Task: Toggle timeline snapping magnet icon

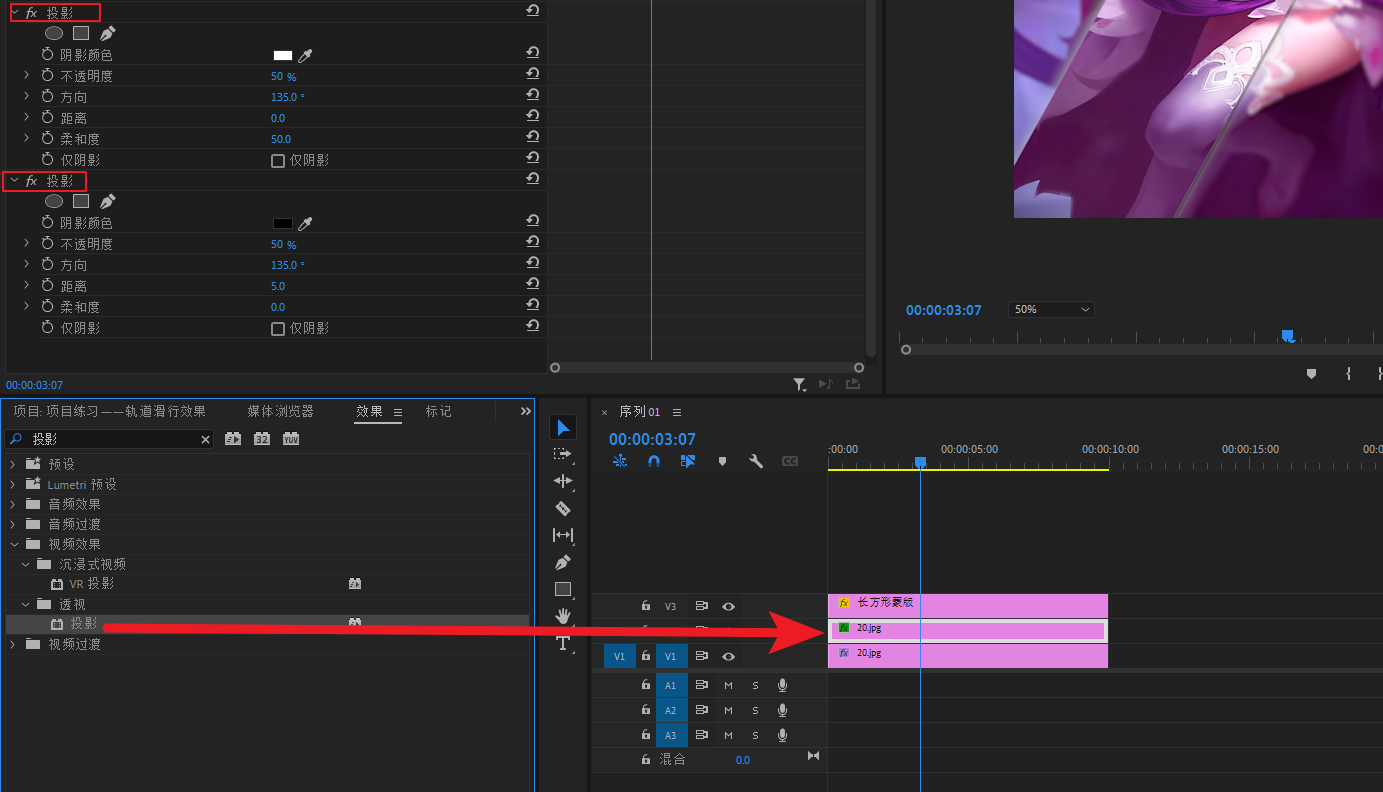Action: 654,461
